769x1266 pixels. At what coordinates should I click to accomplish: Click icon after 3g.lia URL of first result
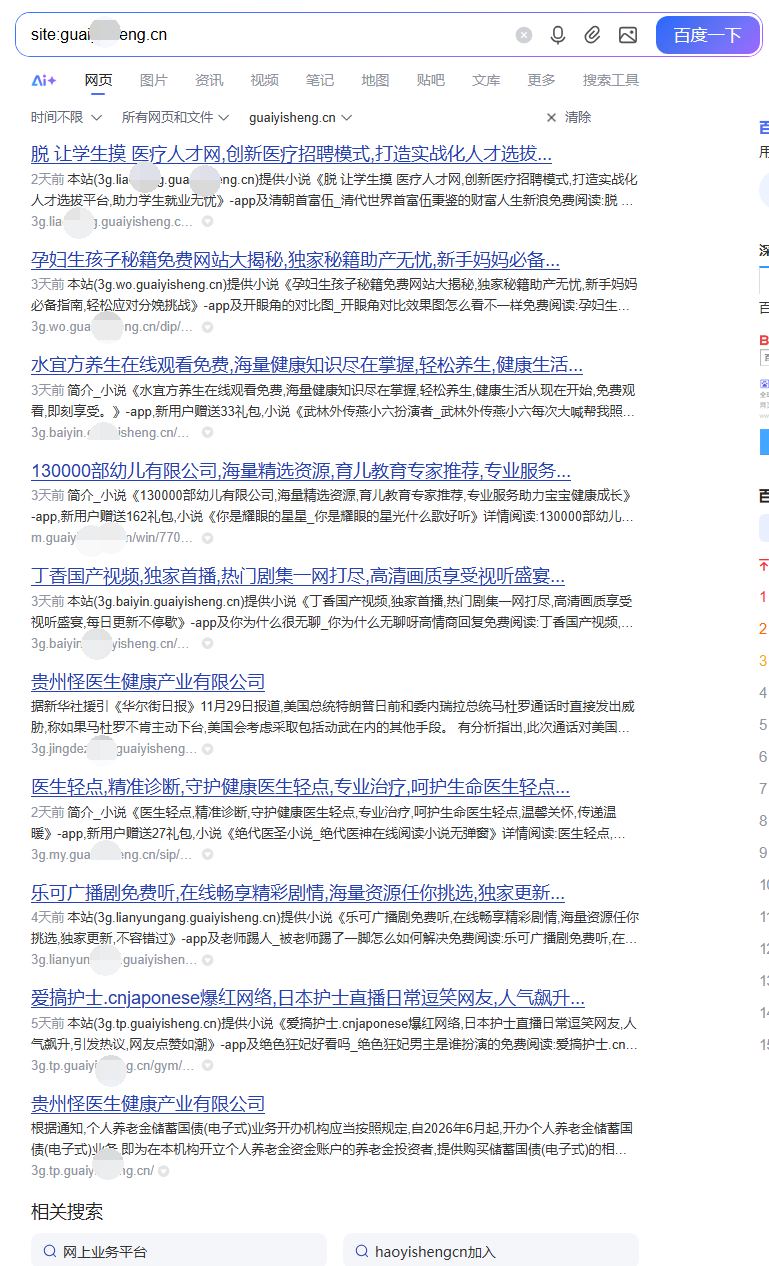pos(207,222)
